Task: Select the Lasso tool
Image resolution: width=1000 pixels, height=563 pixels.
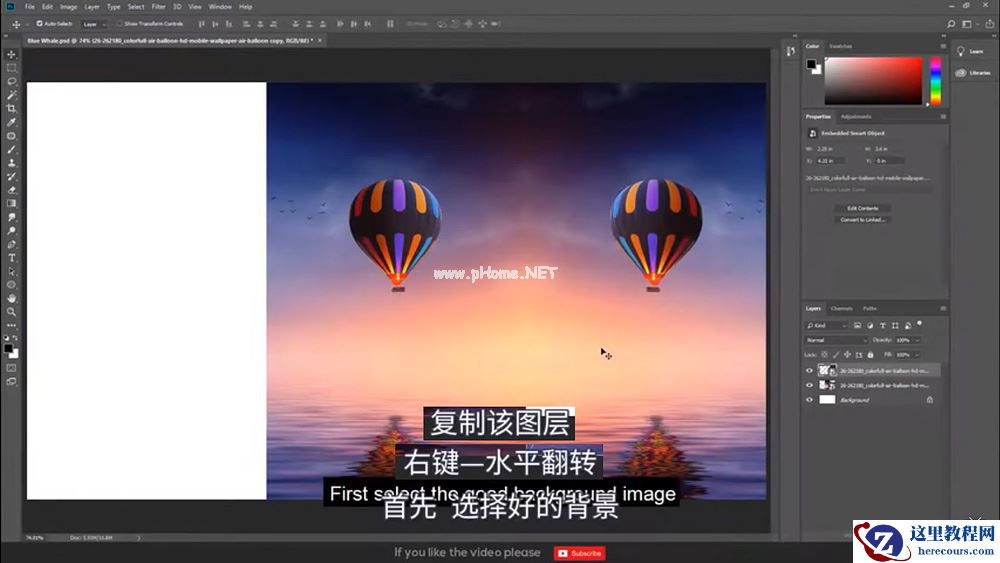Action: pos(11,82)
